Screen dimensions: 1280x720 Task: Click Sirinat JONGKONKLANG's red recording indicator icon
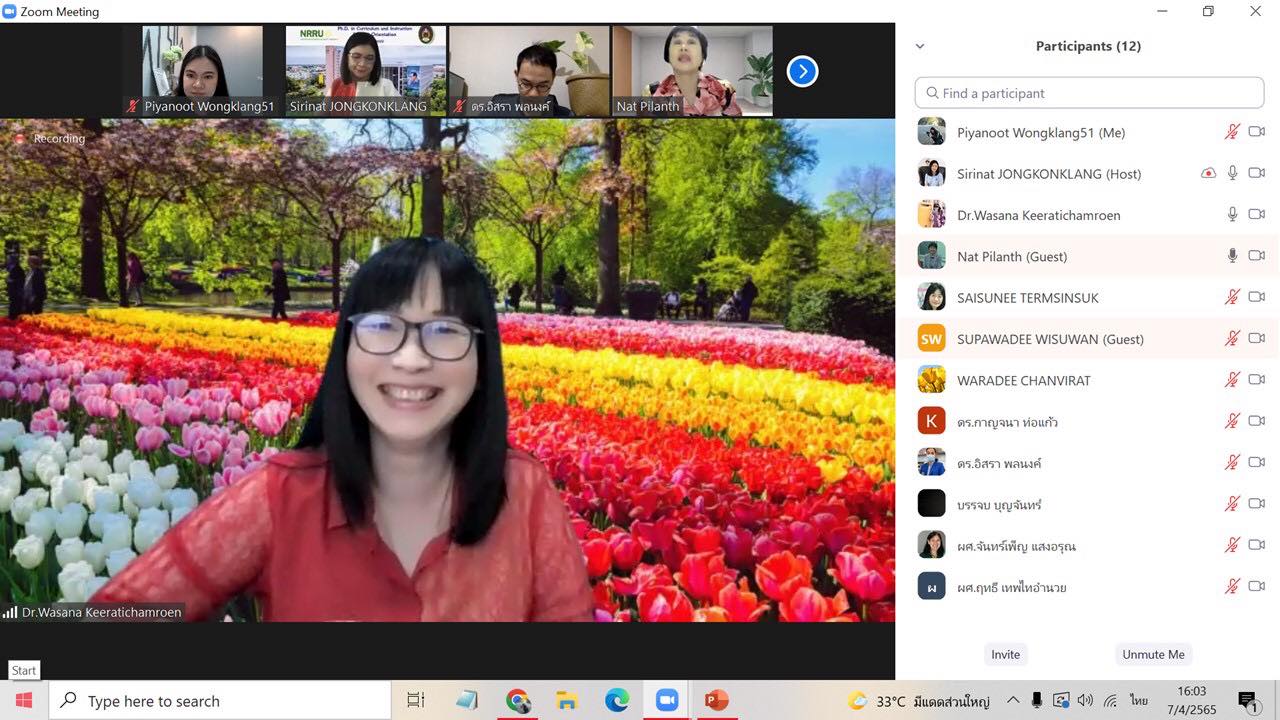tap(1208, 173)
